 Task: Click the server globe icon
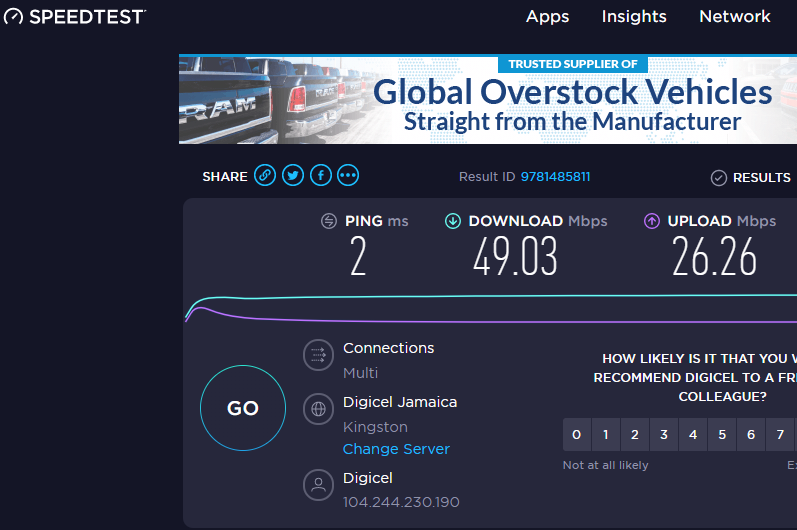(x=318, y=409)
